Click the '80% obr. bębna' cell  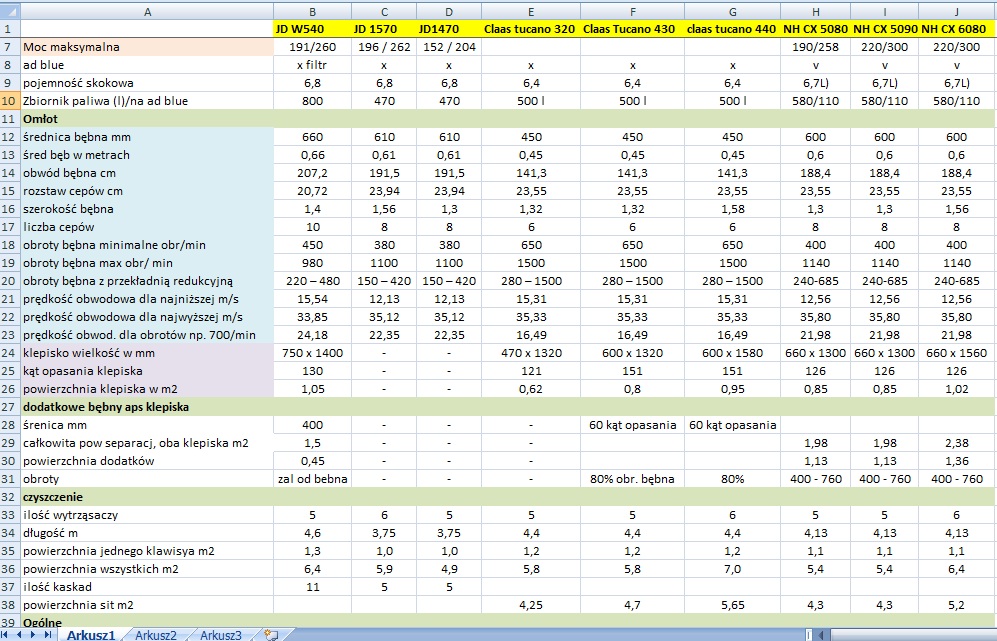click(632, 479)
